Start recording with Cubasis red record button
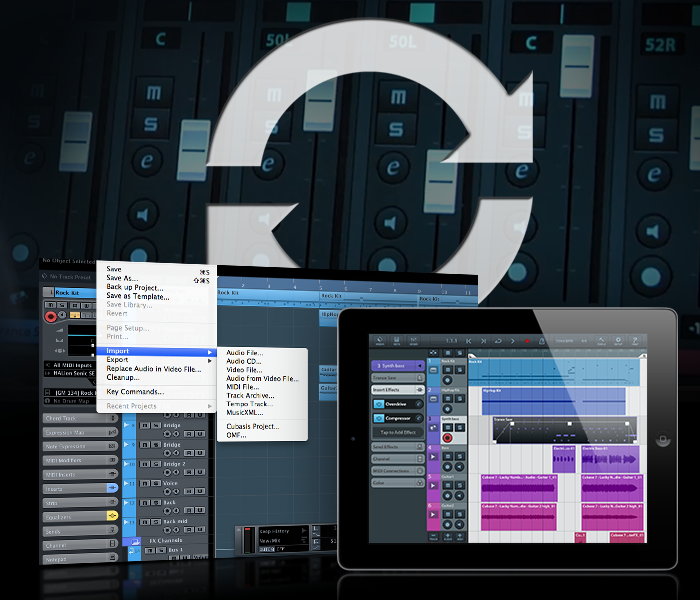Viewport: 700px width, 600px height. (527, 341)
